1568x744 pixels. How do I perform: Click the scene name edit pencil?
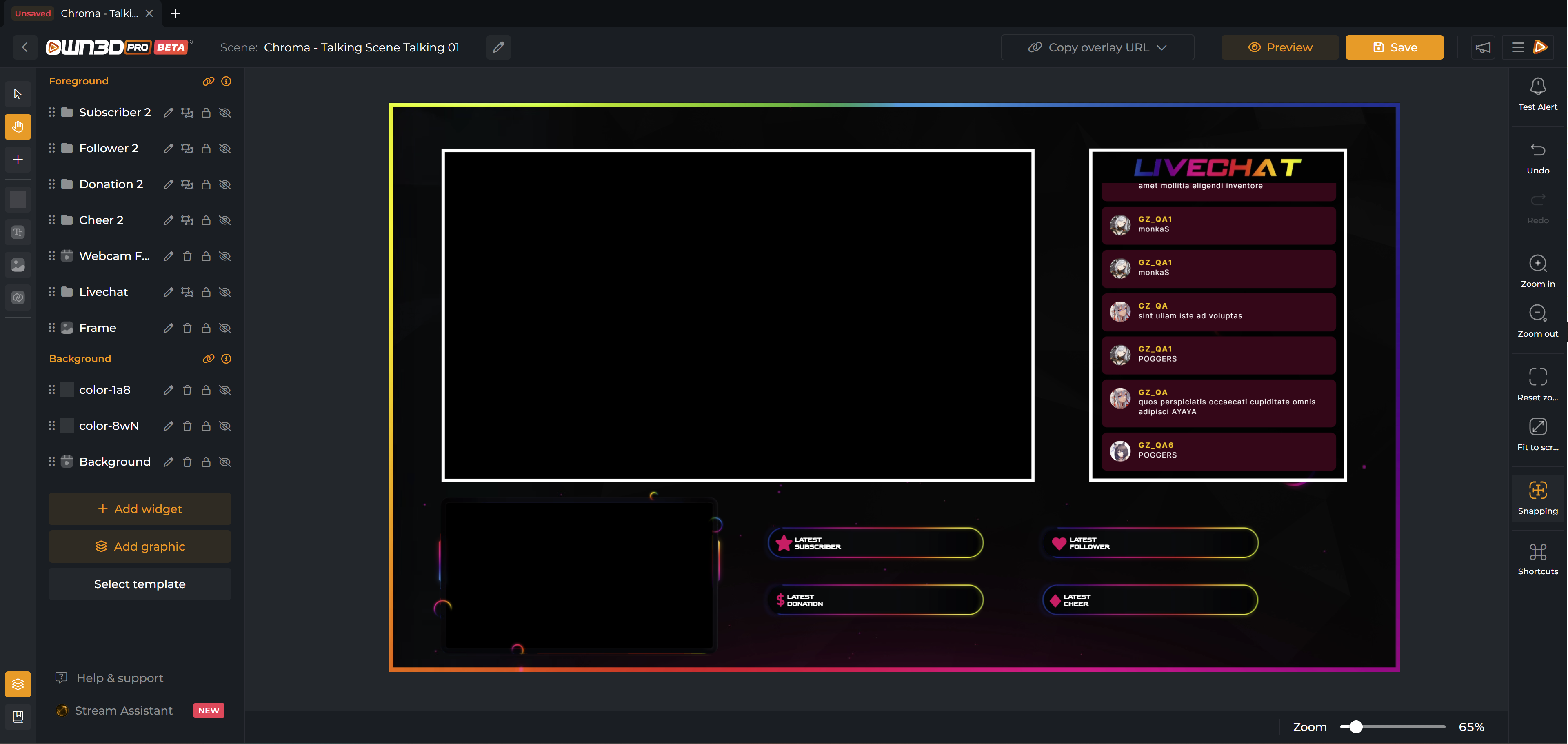point(498,47)
